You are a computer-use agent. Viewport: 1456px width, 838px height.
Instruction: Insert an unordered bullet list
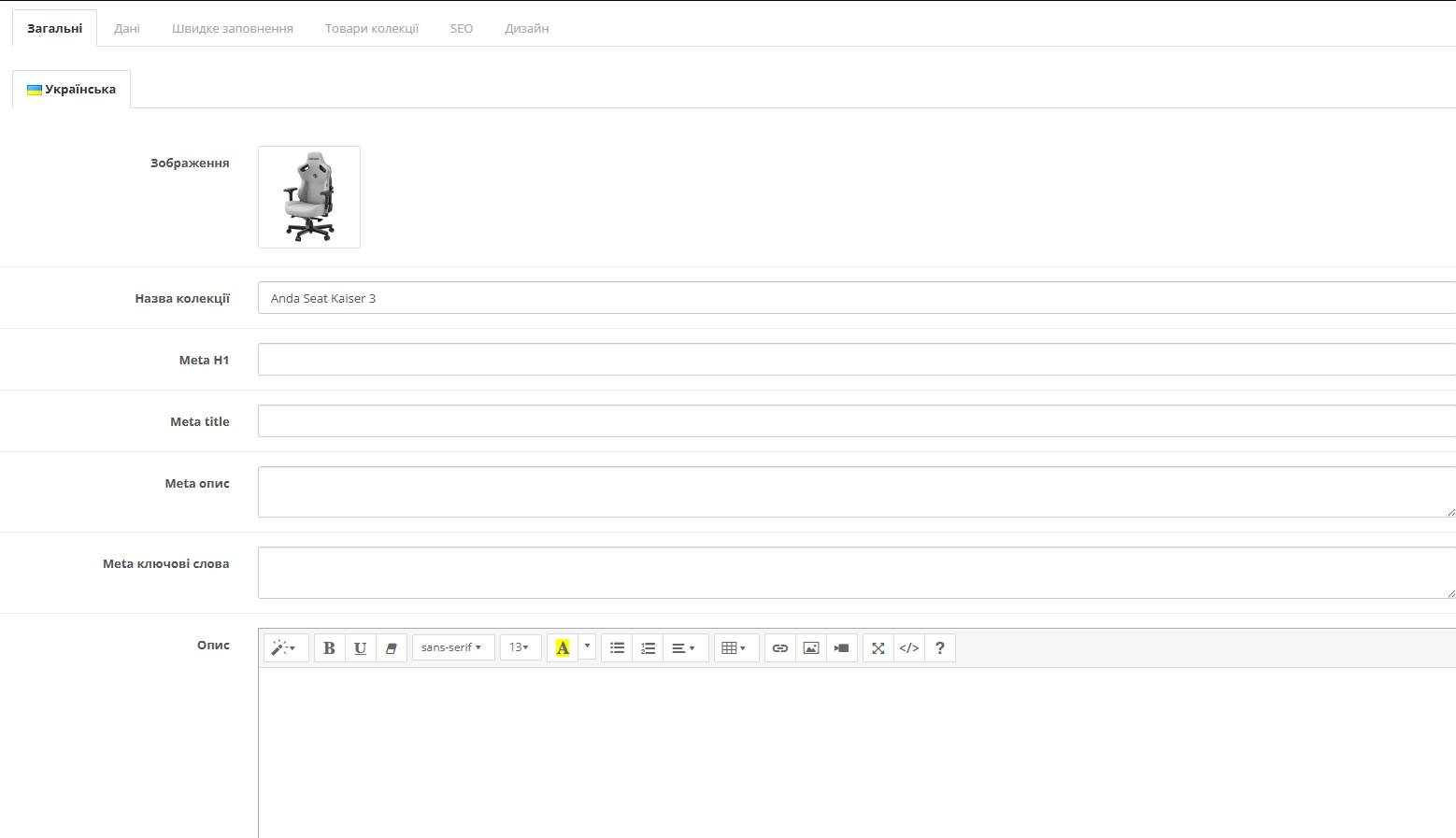tap(617, 648)
